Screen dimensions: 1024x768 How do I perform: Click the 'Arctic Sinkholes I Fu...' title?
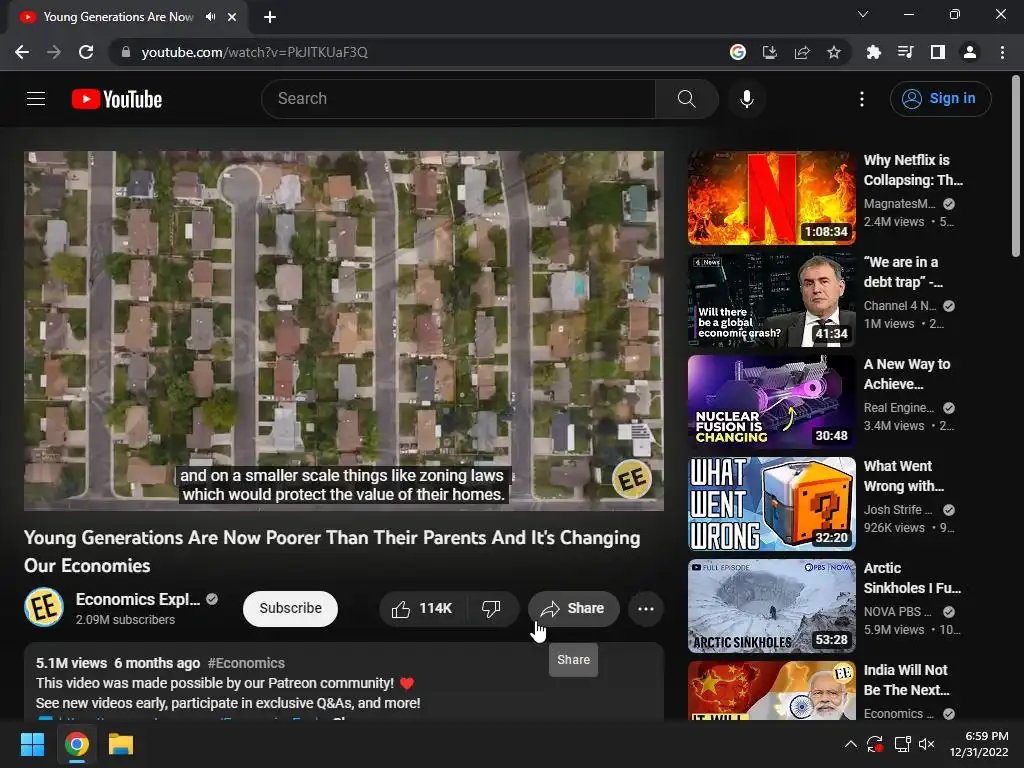coord(912,578)
